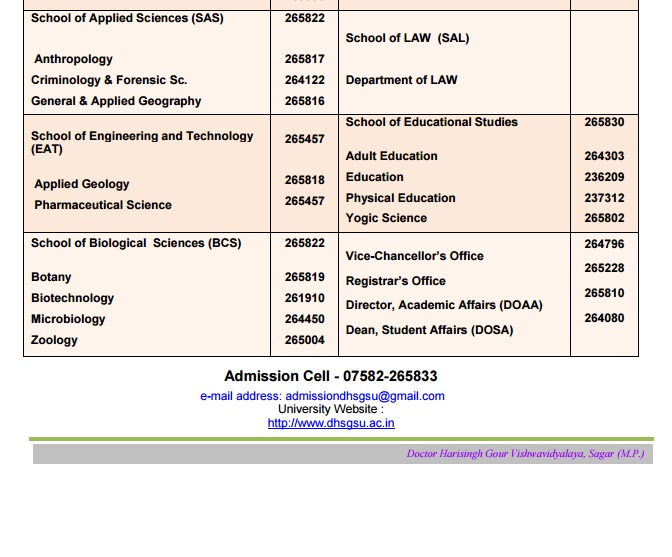Click the Botany entry
Viewport: 672px width, 557px height.
pyautogui.click(x=51, y=277)
